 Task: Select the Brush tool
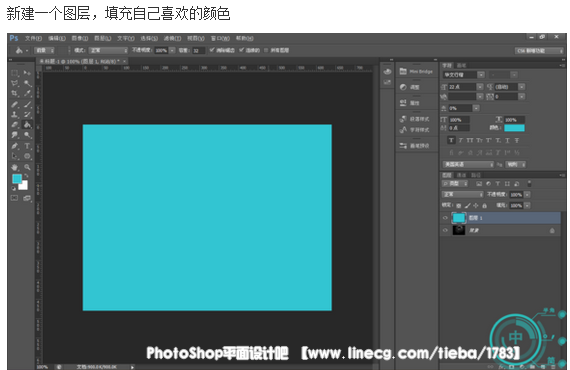tap(27, 105)
